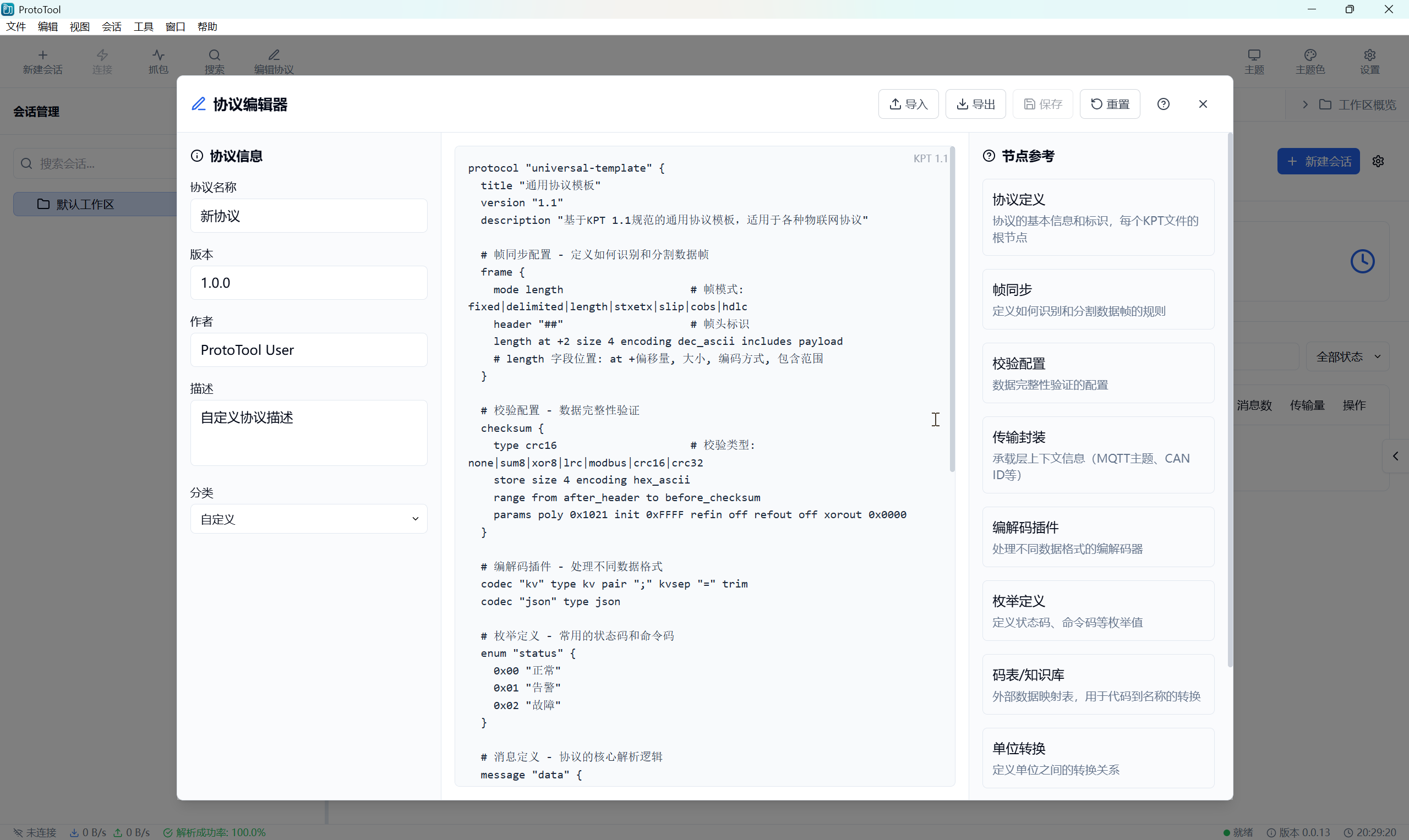Click the blue New Session (新建会话) button
Screen dimensions: 1409x840
point(1318,162)
